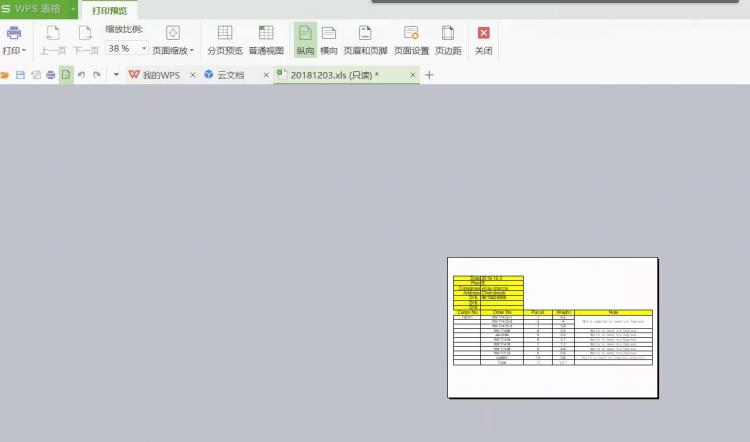750x442 pixels.
Task: Toggle the quick-access Print Preview icon
Action: tap(66, 75)
